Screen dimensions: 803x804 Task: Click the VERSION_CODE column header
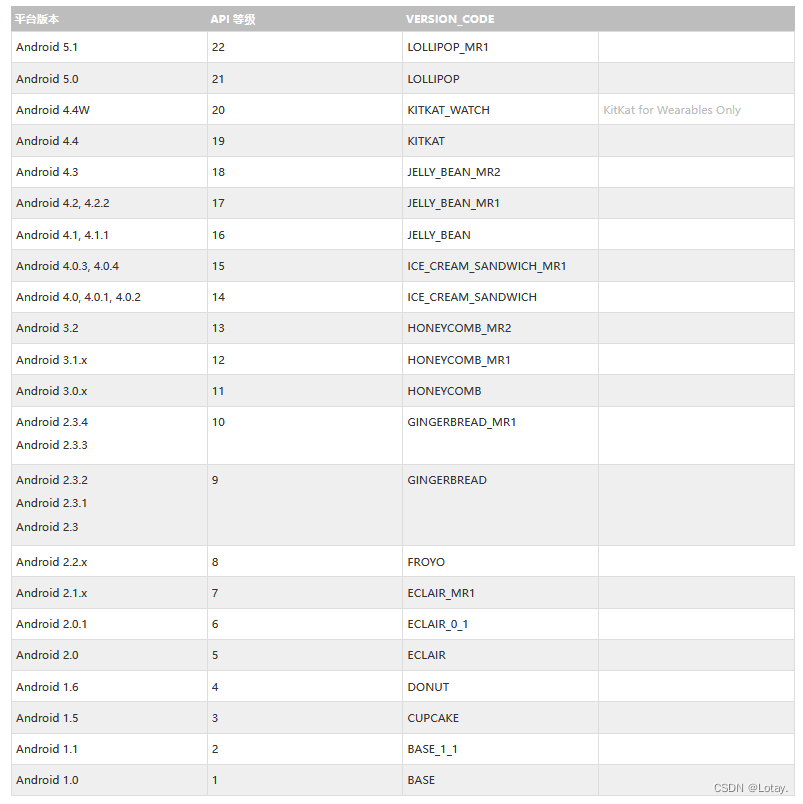(x=450, y=18)
